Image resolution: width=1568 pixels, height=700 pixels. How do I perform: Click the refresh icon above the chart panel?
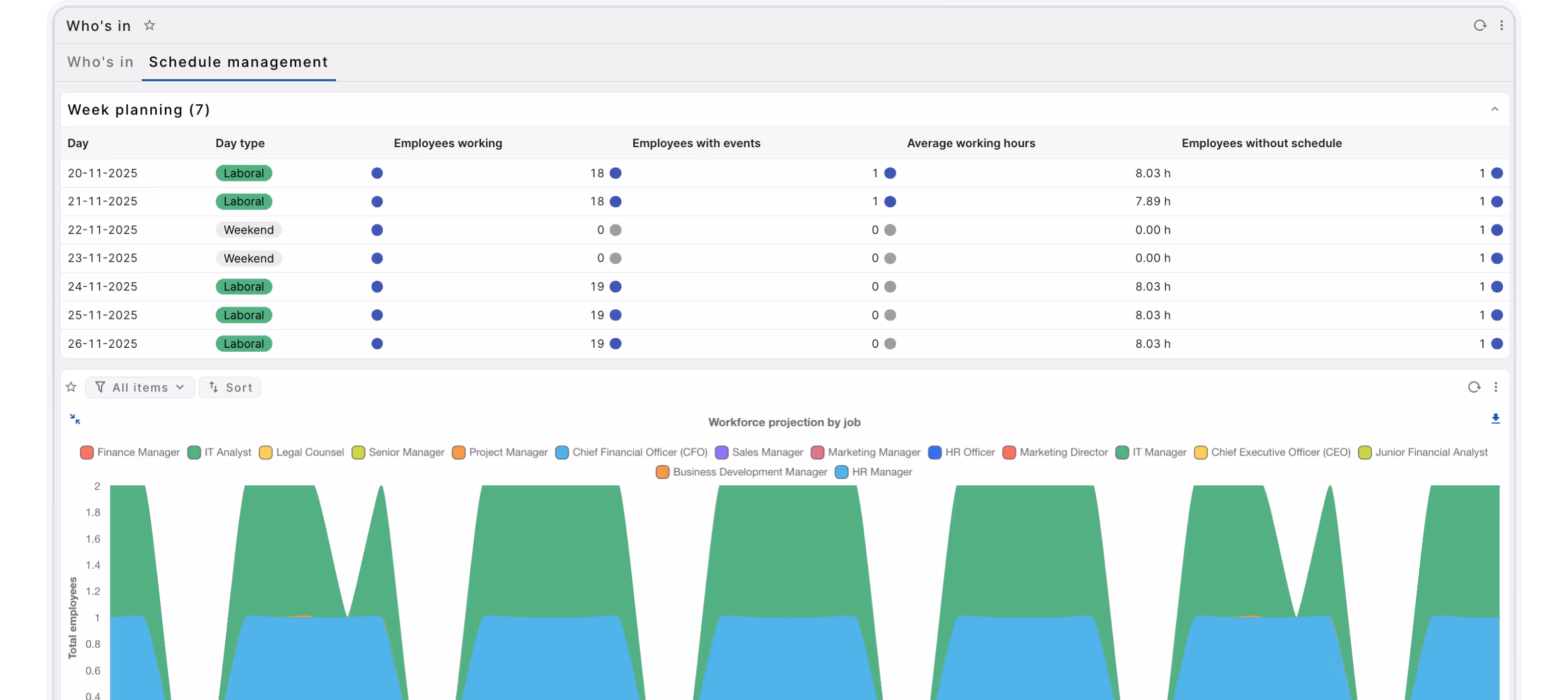pos(1474,387)
